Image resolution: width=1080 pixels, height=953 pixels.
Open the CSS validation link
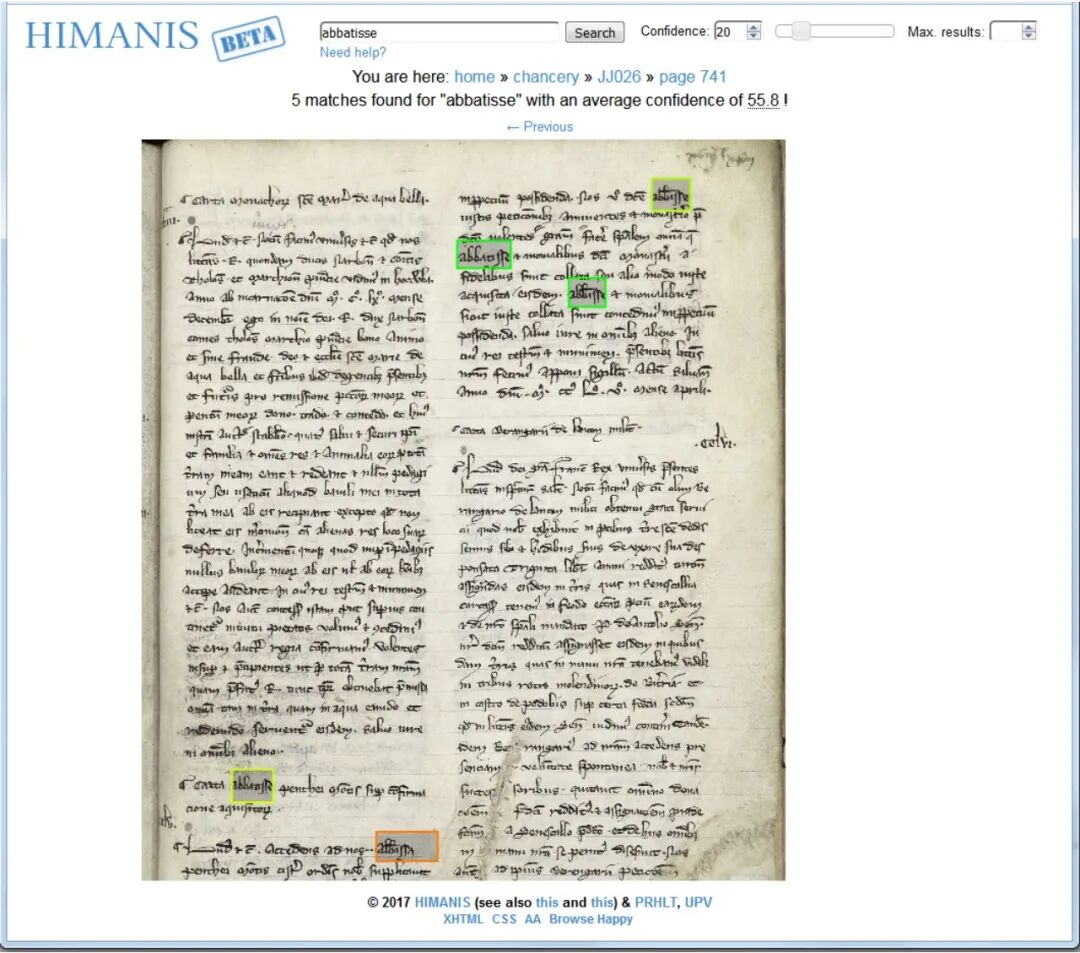[x=504, y=919]
